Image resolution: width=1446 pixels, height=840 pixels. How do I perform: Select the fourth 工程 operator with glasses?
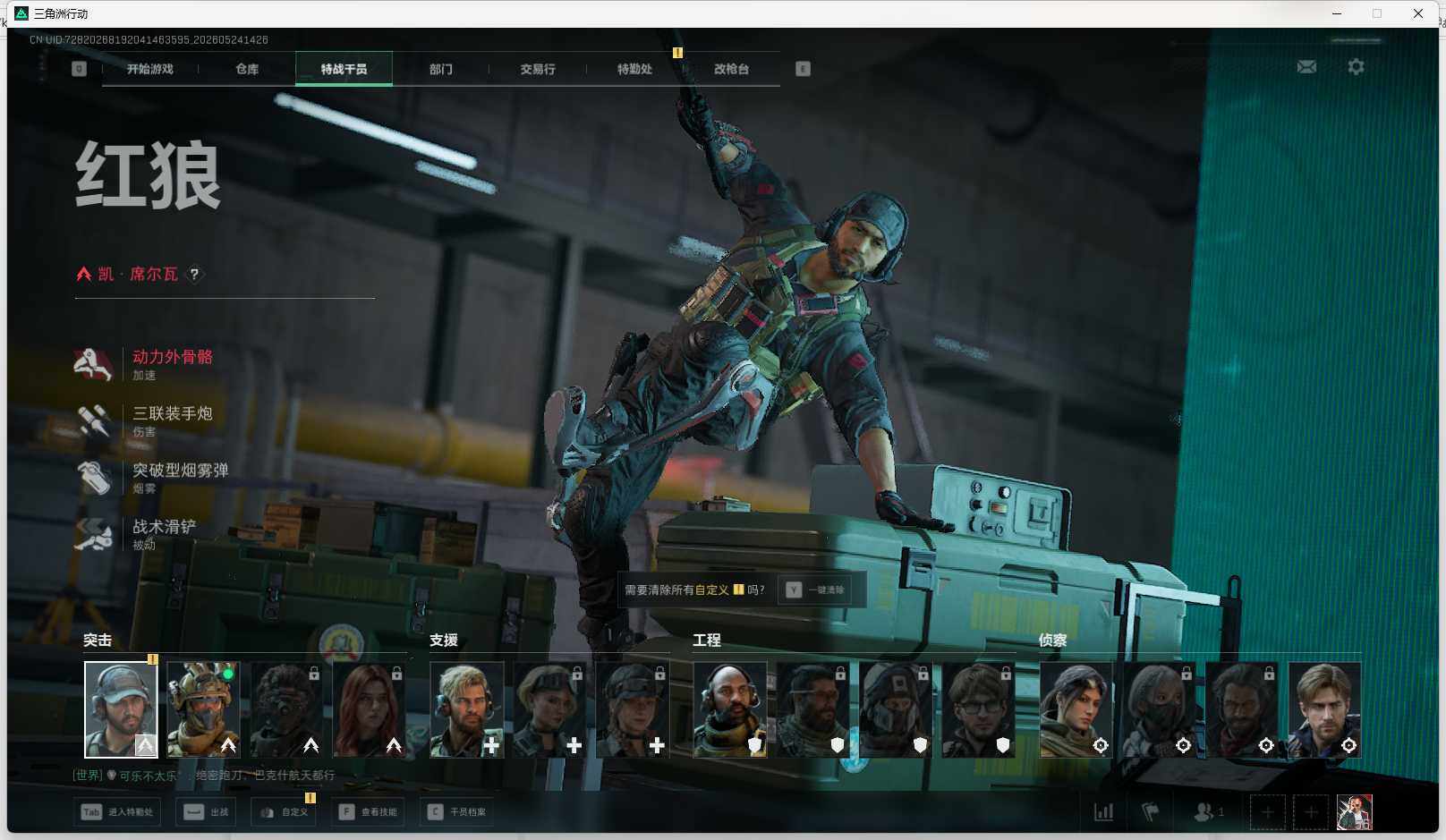978,710
